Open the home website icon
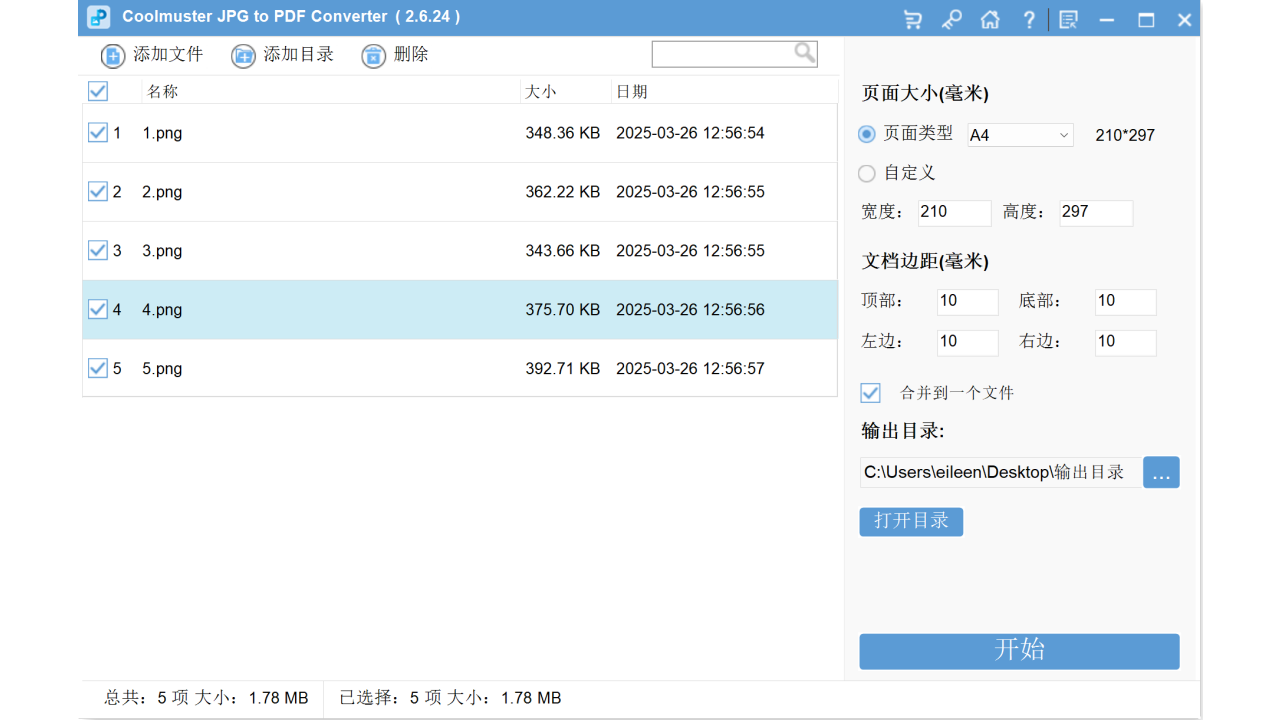 pos(990,19)
